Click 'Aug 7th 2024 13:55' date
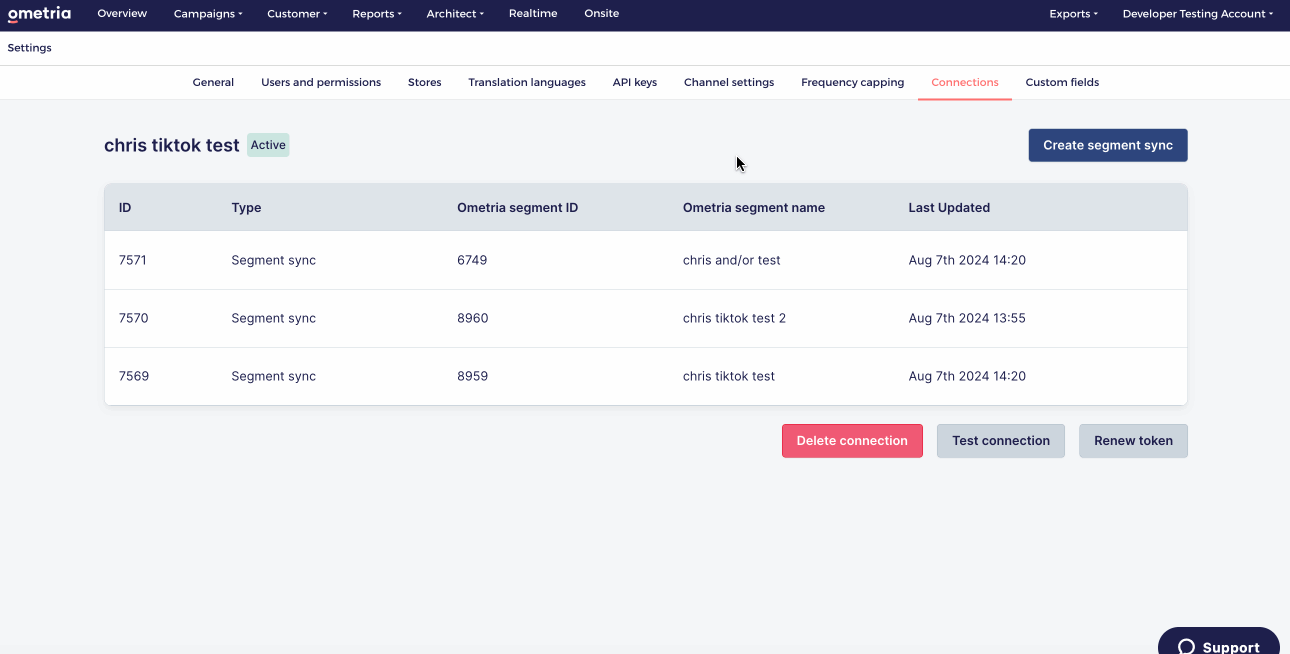 pos(967,318)
